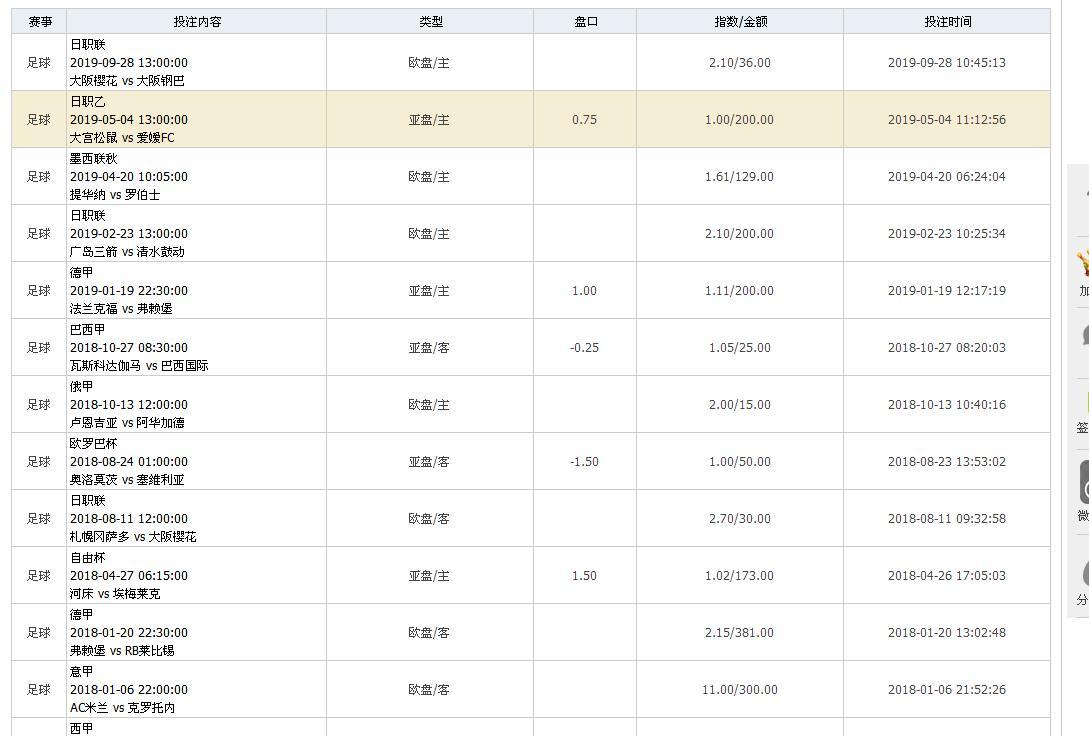Click the 投注内容 column header
Image resolution: width=1089 pixels, height=736 pixels.
[197, 21]
